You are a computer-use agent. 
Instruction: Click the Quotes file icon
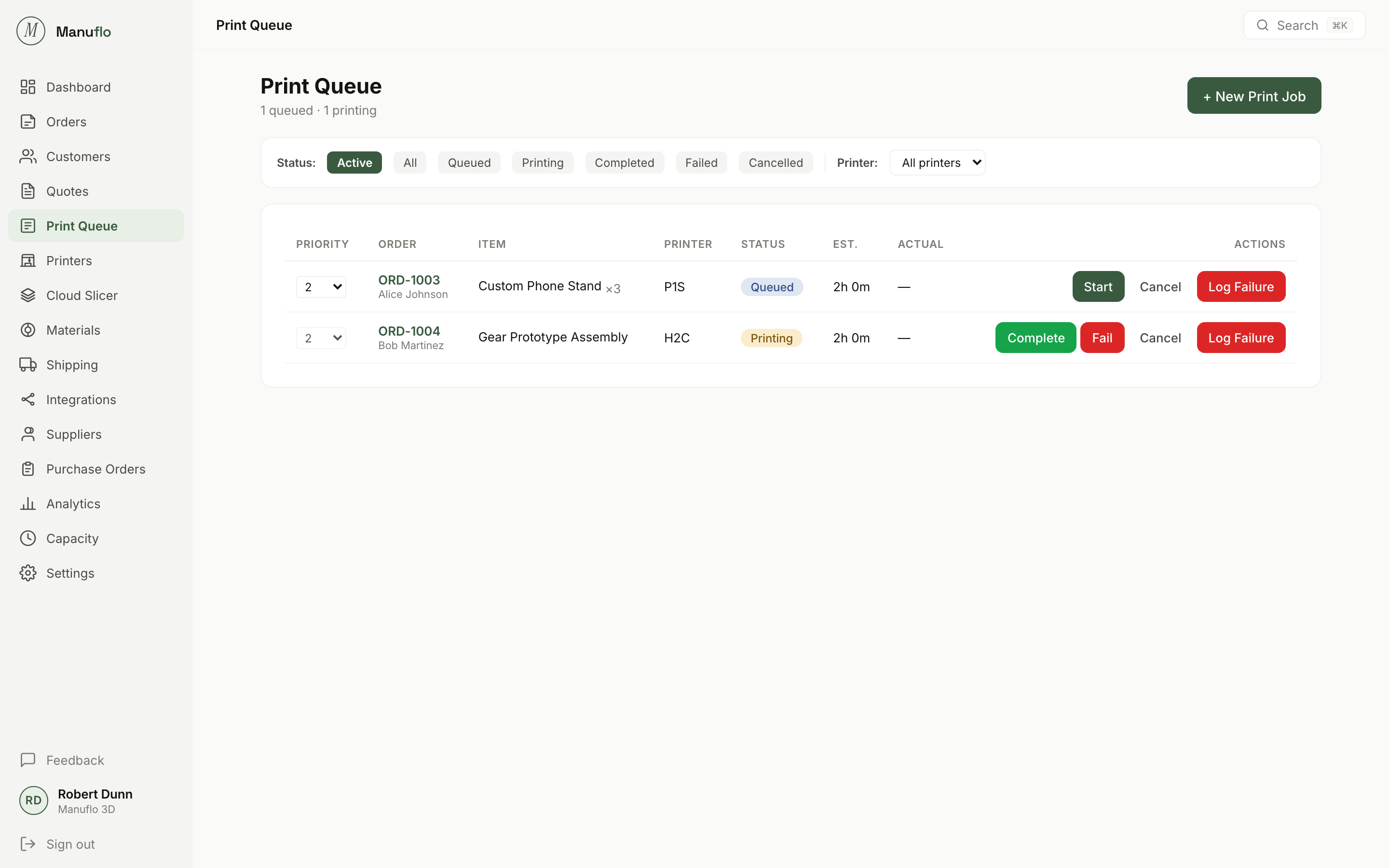point(27,191)
